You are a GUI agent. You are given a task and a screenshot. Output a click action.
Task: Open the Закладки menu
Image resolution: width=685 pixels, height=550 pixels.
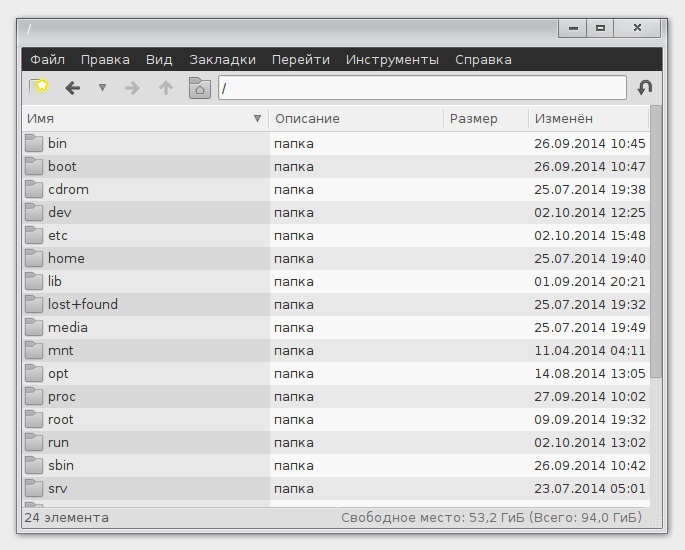click(x=222, y=59)
